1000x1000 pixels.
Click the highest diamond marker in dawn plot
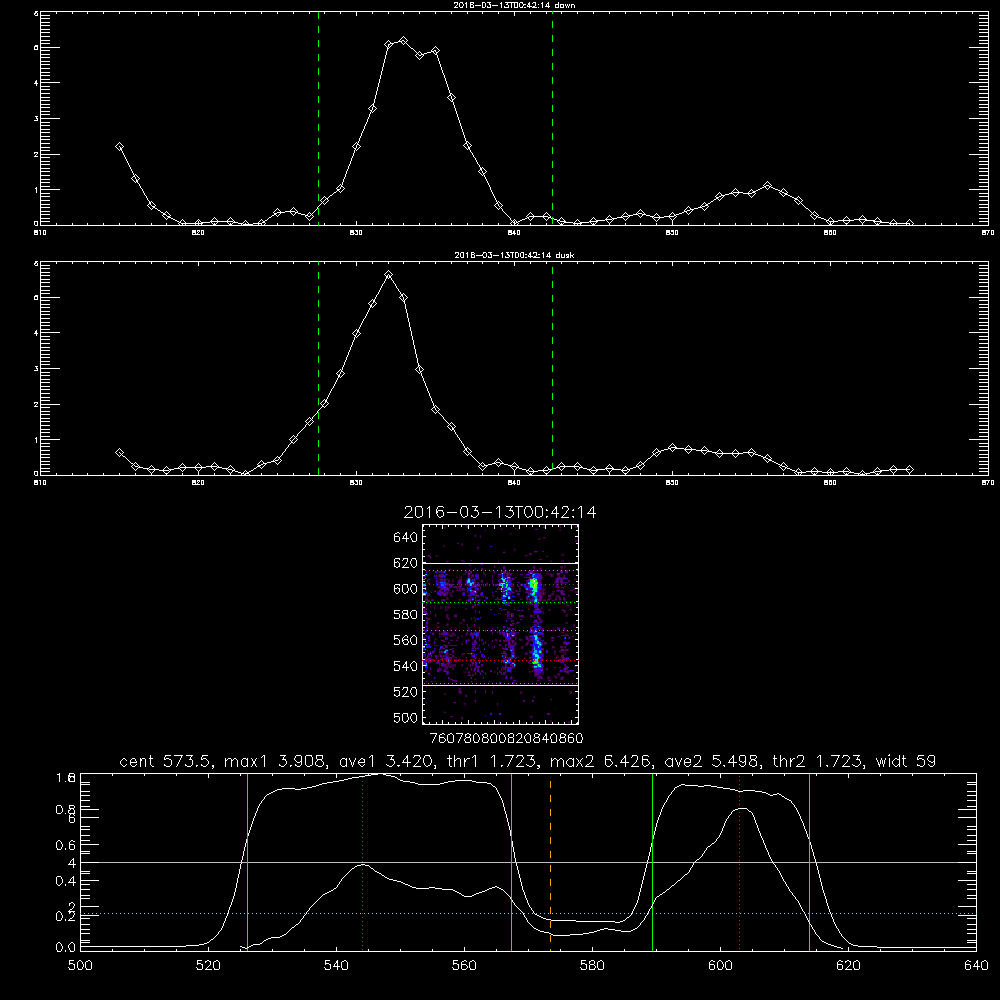tap(403, 41)
